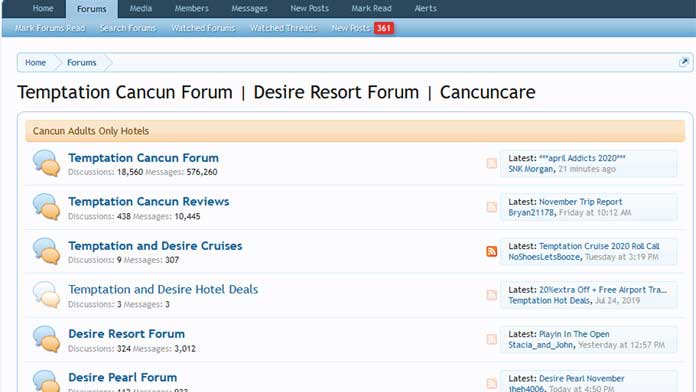Screen dimensions: 696x392
Task: Click chat bubble icon beside Temptation and Desire Cruises
Action: click(x=46, y=251)
